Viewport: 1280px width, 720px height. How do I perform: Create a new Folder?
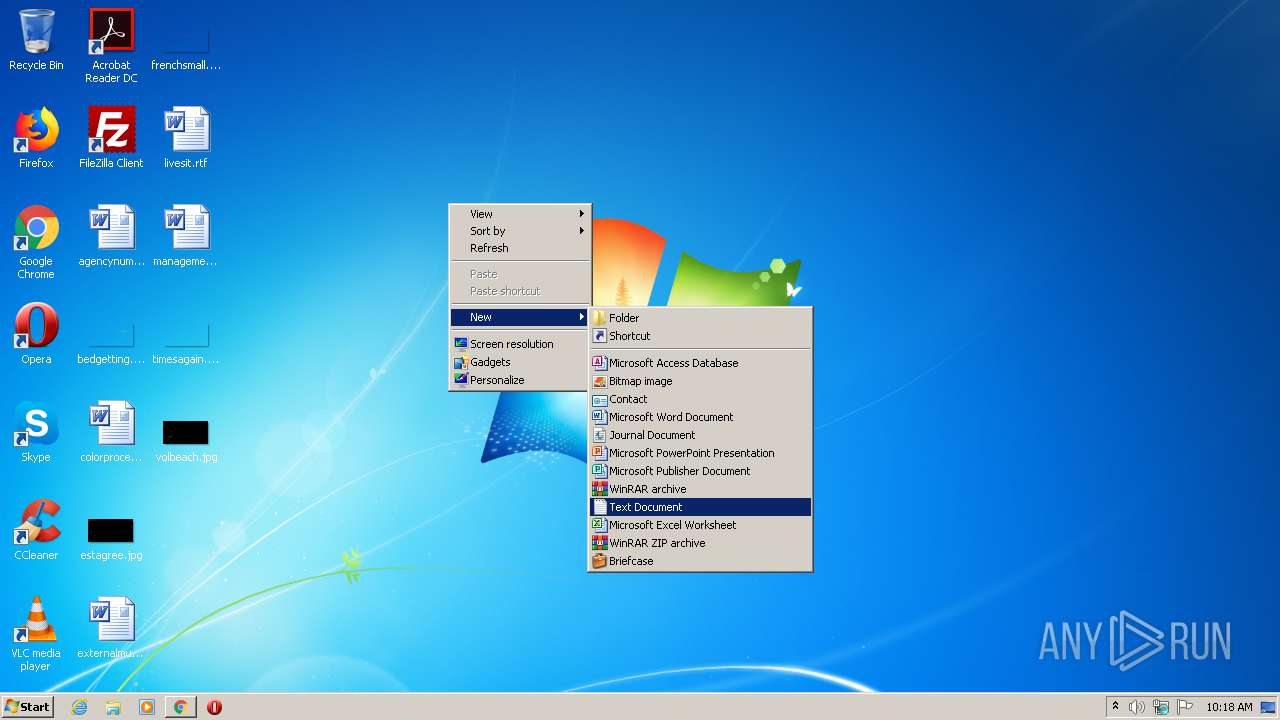700,318
